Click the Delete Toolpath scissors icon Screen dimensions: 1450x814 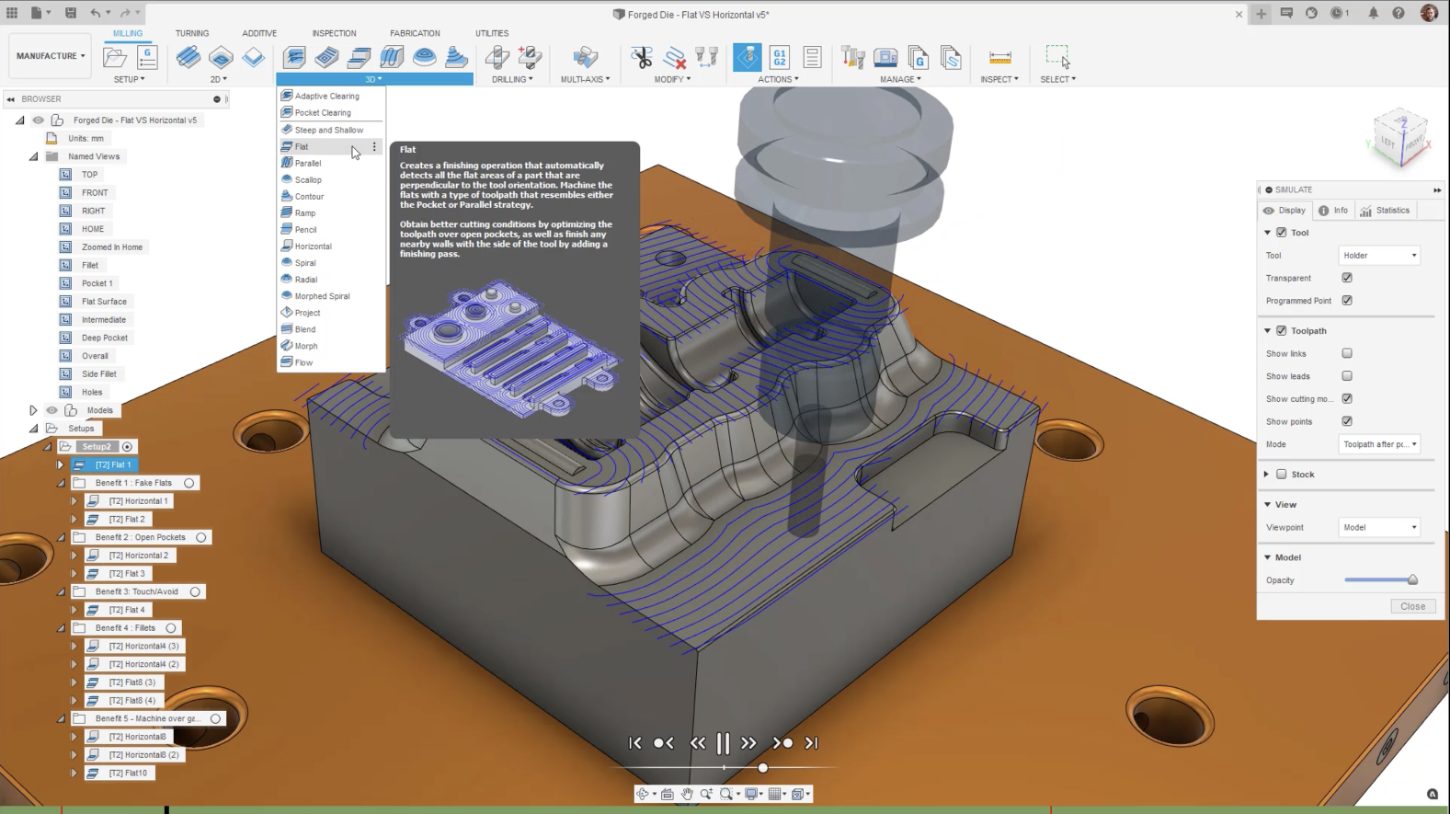click(641, 57)
